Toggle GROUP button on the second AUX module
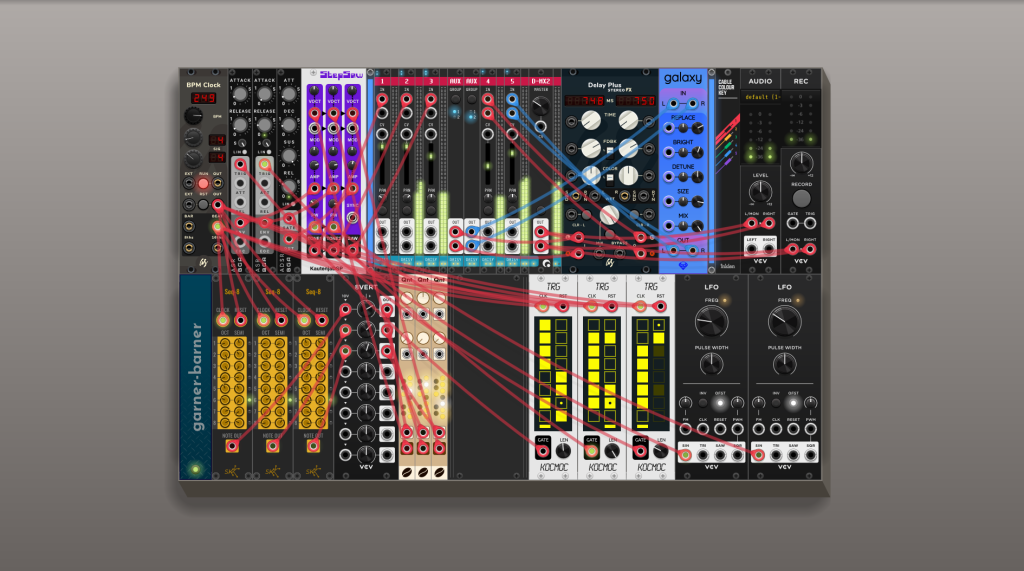The width and height of the screenshot is (1024, 571). point(472,99)
